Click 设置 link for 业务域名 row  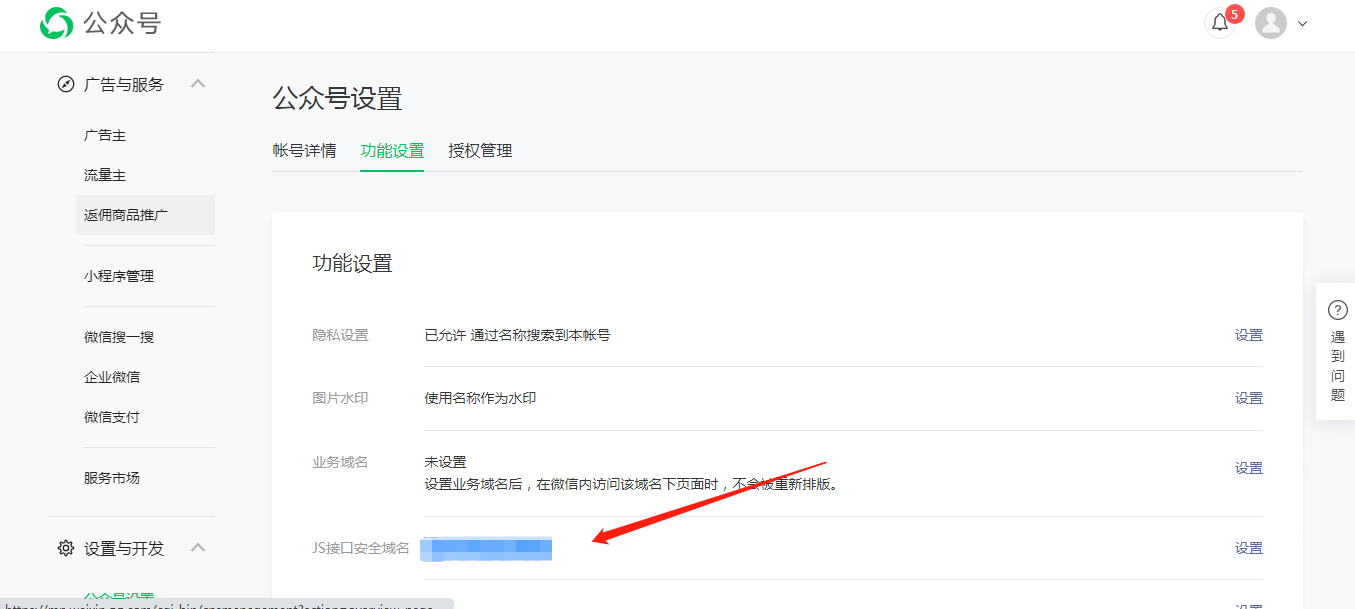click(x=1249, y=468)
